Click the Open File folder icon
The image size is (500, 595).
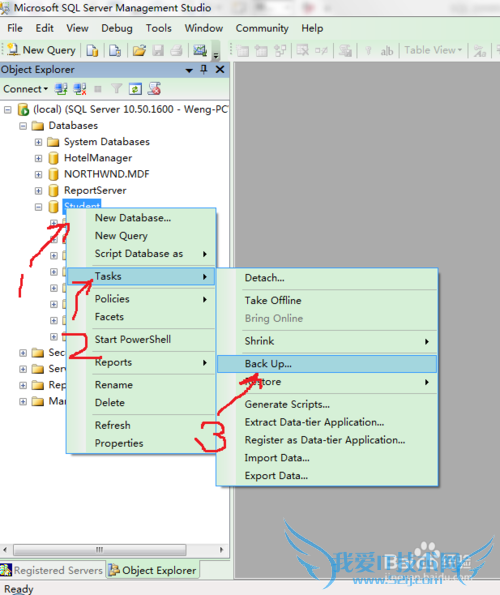click(x=139, y=50)
